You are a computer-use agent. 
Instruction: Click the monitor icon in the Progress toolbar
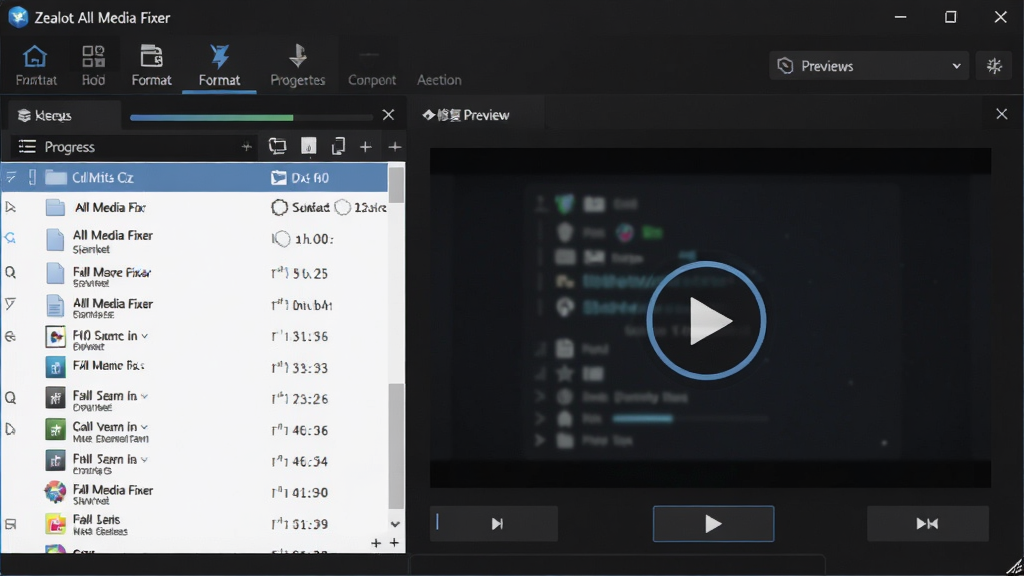pos(278,146)
